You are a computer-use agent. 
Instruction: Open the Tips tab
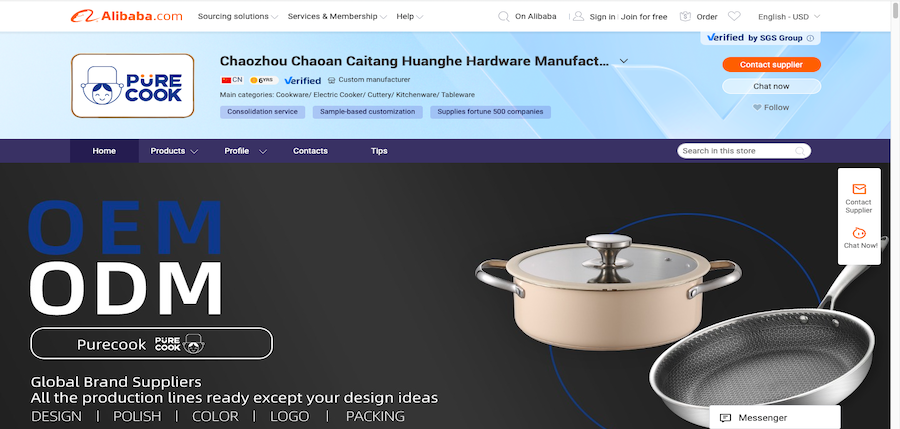coord(379,151)
